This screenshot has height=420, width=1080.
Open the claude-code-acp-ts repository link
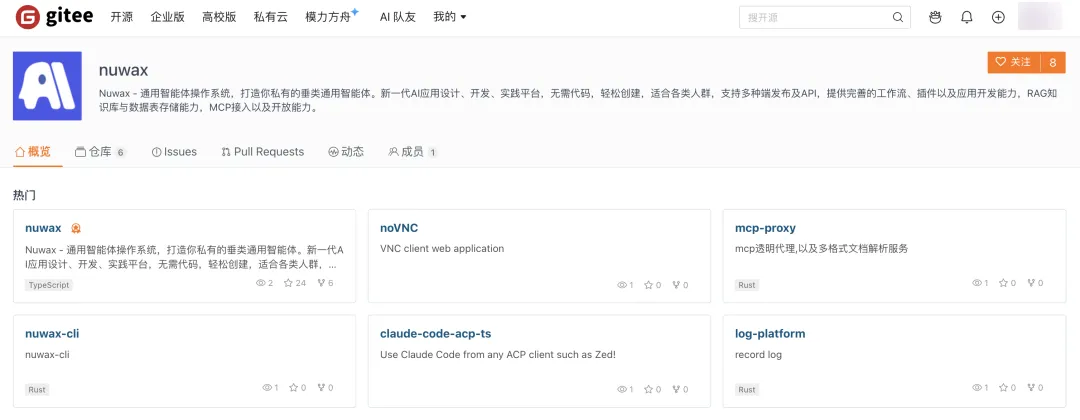pos(435,333)
